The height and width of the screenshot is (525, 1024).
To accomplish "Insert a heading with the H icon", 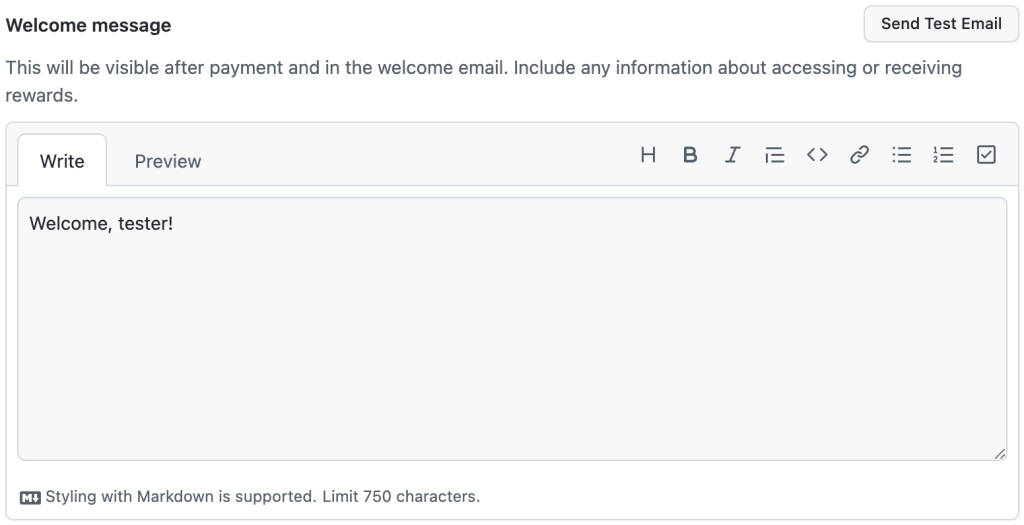I will point(648,155).
